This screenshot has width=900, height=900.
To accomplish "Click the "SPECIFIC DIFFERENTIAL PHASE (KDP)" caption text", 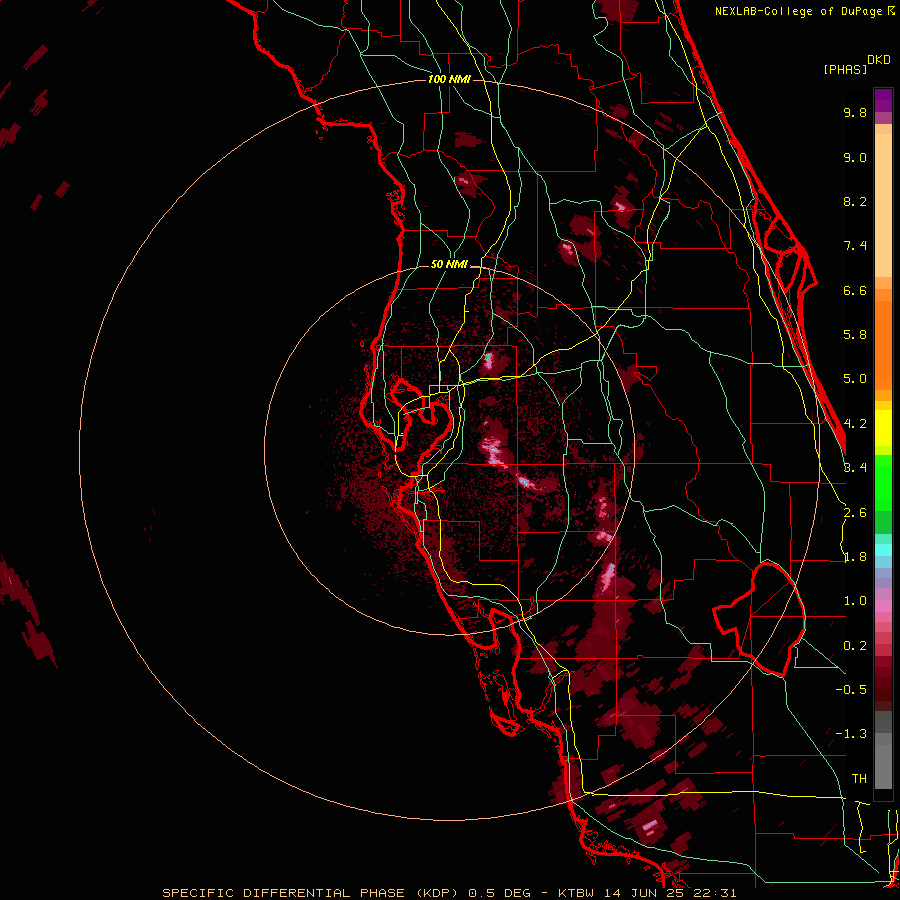I will (312, 893).
